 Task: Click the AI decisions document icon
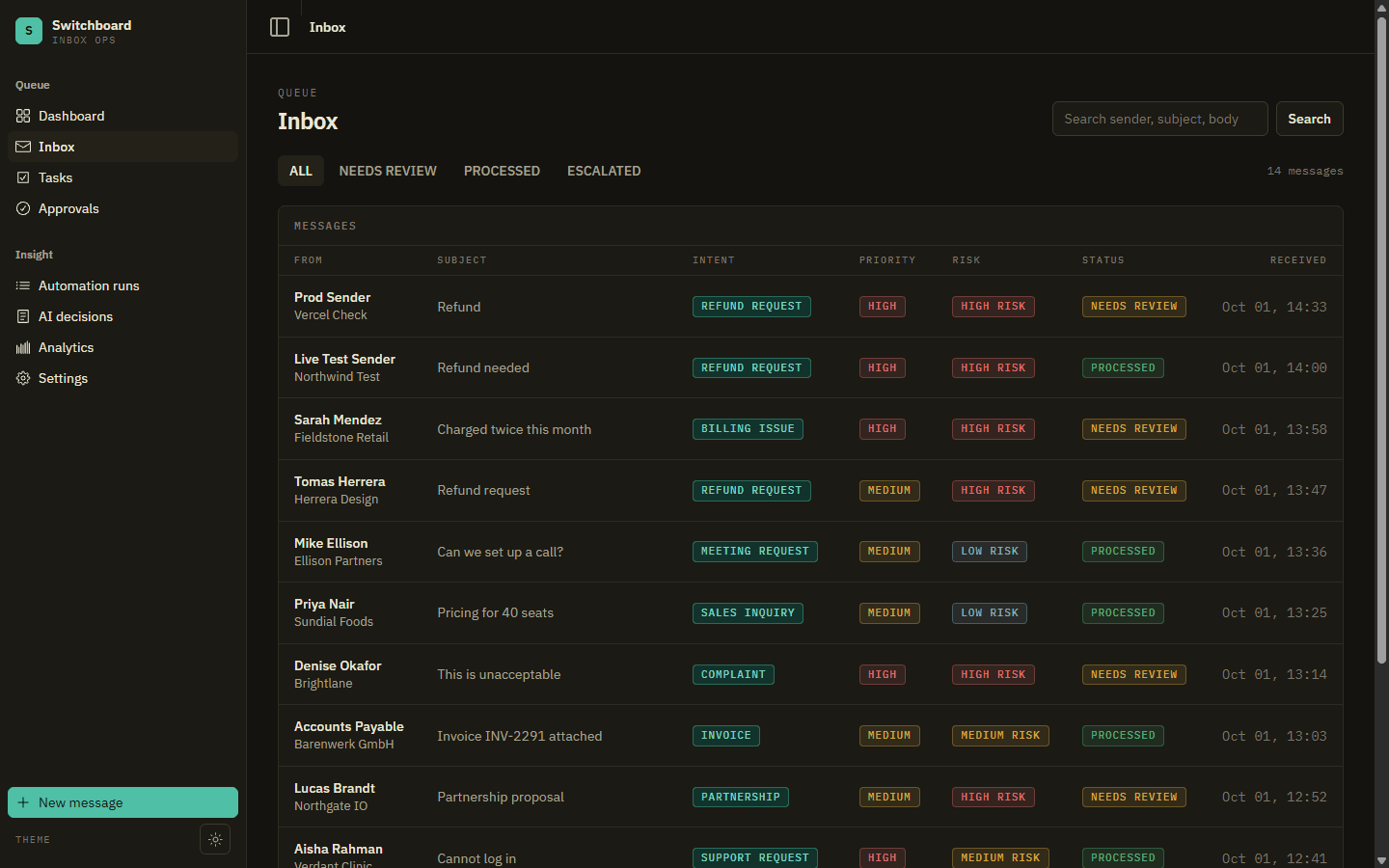[23, 316]
